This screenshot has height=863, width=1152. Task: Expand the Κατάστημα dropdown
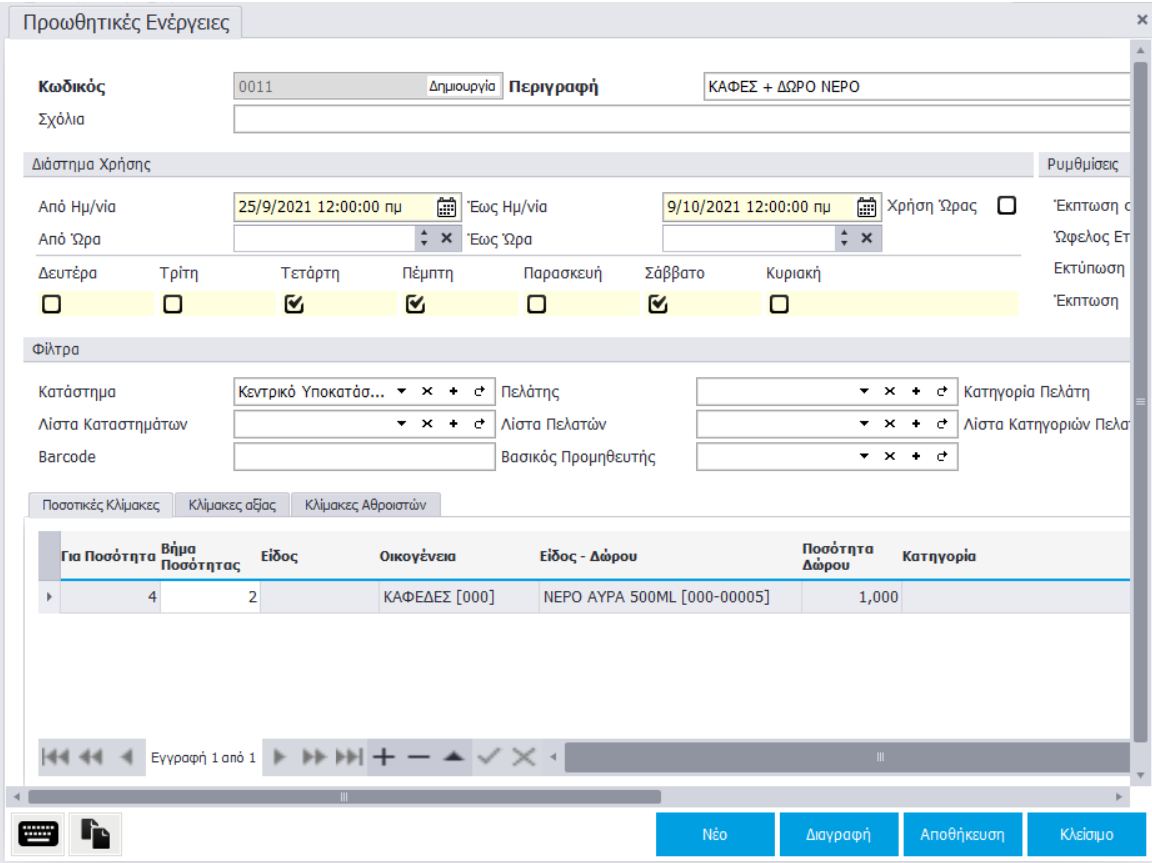[401, 391]
